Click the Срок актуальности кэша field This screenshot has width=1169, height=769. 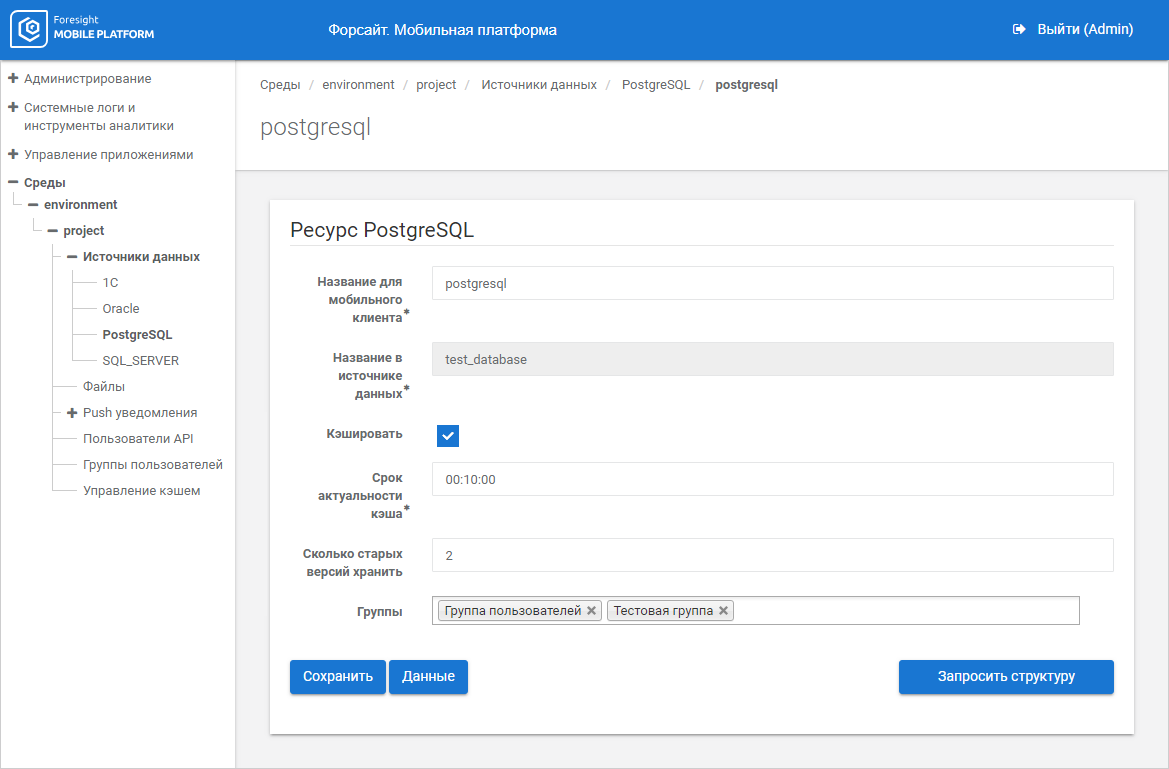point(772,479)
